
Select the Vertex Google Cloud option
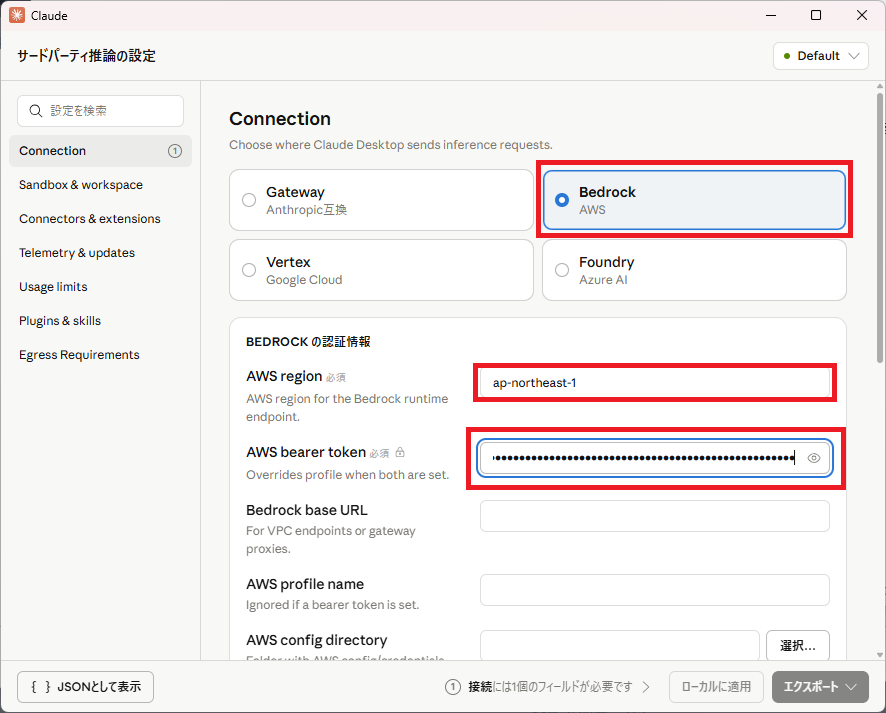coord(381,270)
